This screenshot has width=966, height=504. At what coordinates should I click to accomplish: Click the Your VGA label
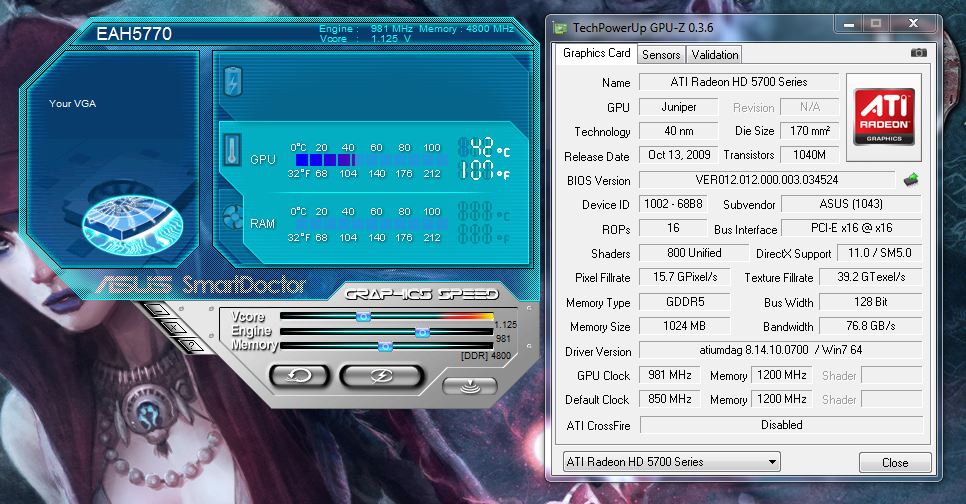(x=73, y=104)
